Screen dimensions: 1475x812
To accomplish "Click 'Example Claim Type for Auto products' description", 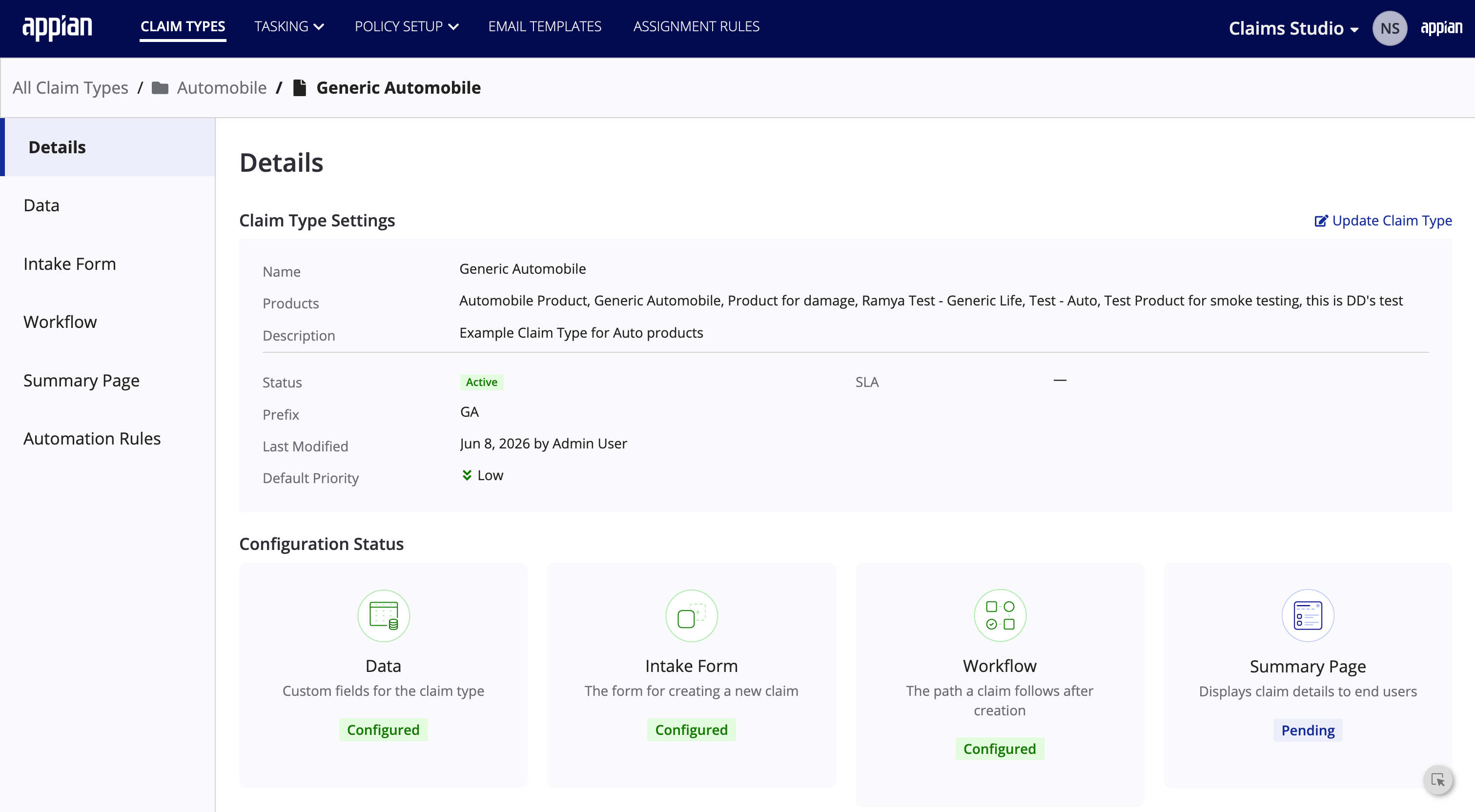I will (581, 333).
